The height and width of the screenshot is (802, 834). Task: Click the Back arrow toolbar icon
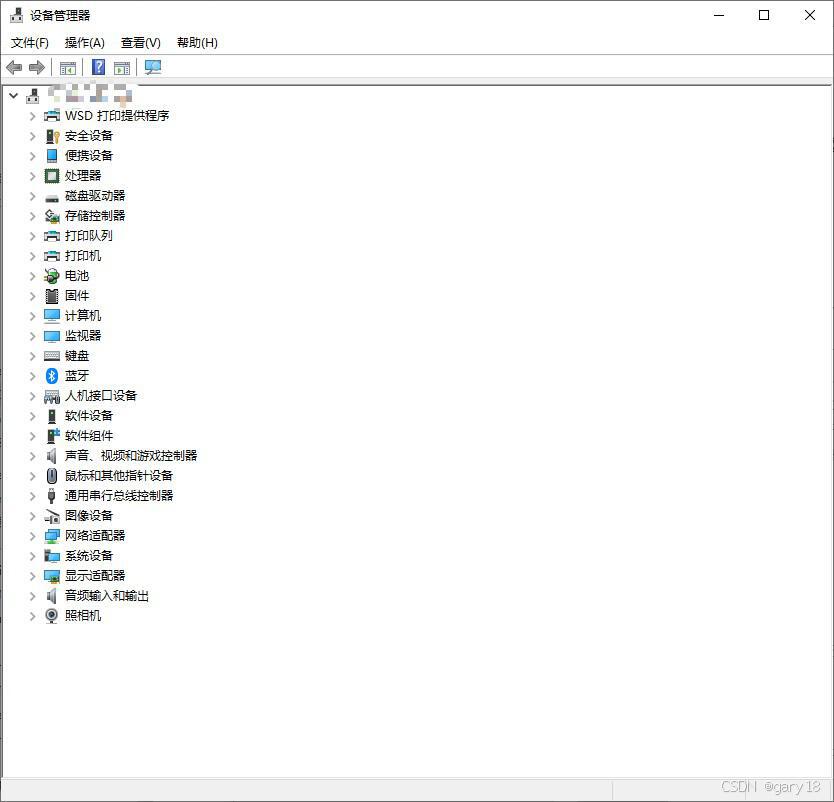(x=14, y=68)
